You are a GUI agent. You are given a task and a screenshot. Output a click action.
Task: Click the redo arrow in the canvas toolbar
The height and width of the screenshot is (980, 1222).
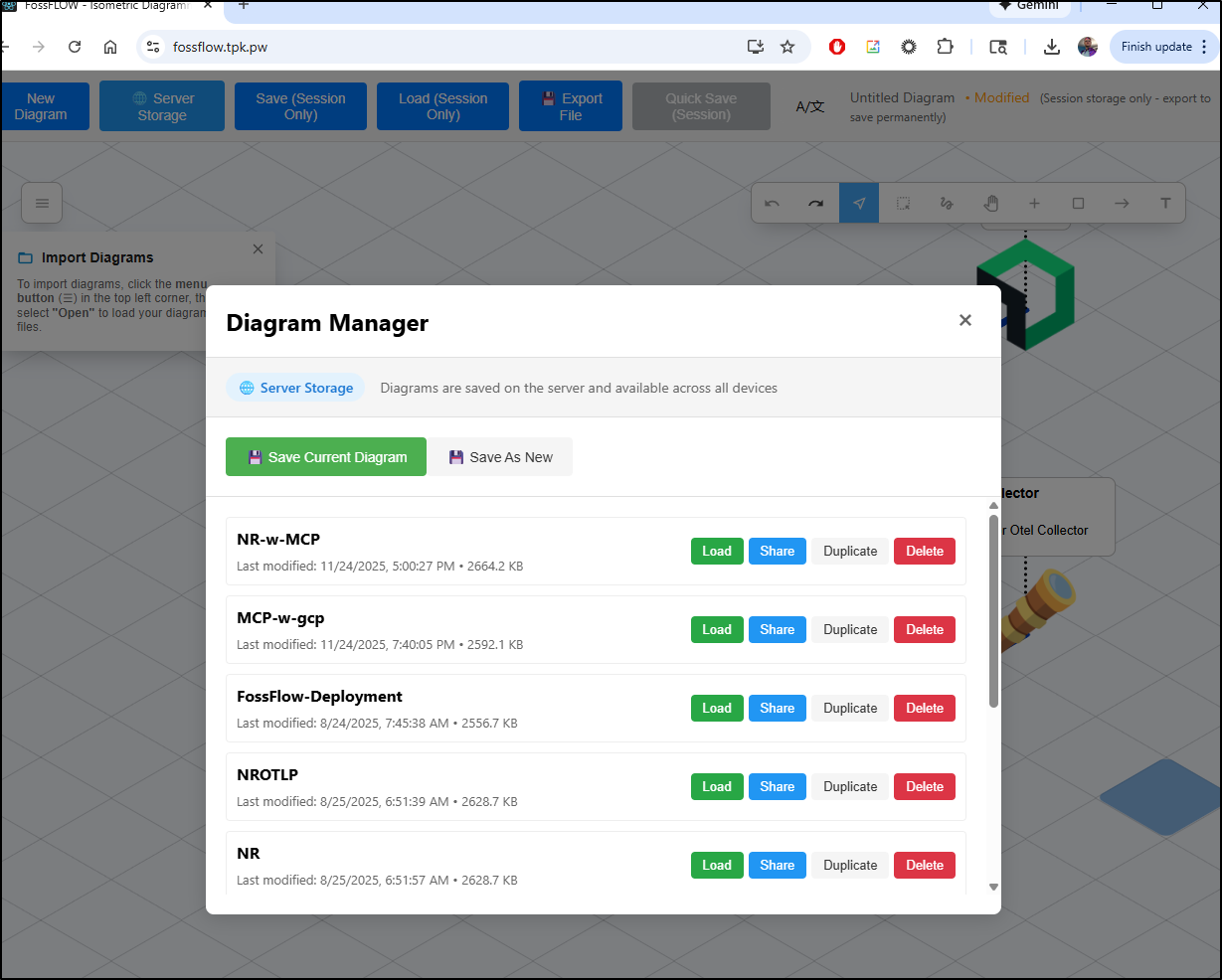click(815, 204)
